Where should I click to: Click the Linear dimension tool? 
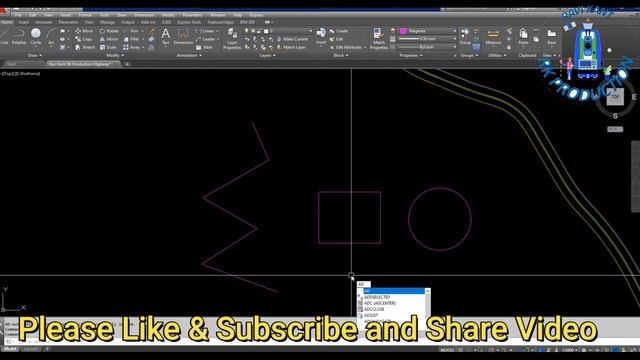205,31
